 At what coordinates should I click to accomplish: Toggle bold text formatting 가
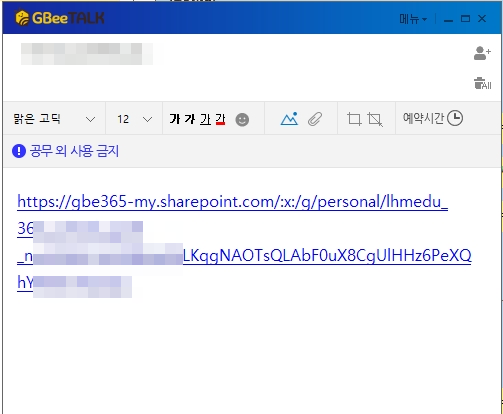(175, 119)
